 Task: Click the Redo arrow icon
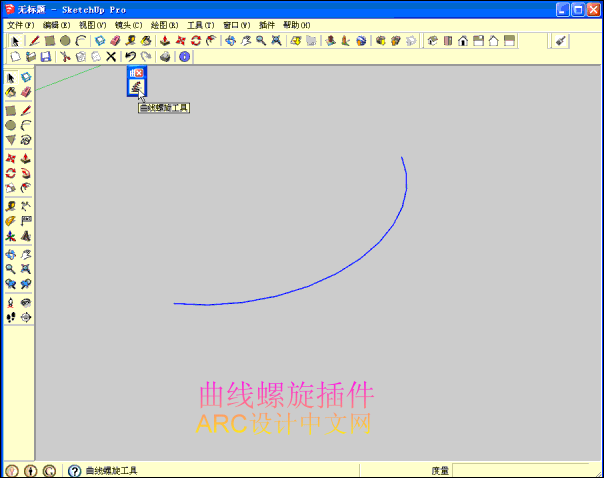click(x=146, y=57)
